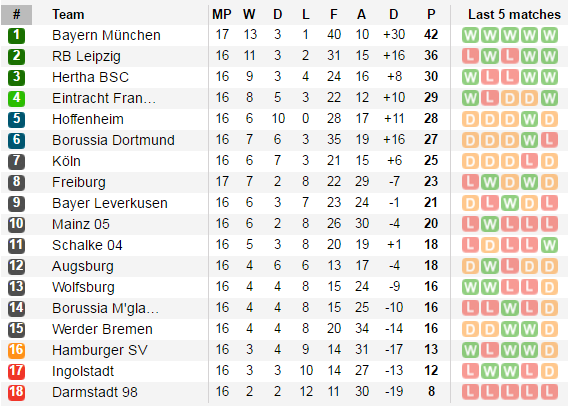Click RB Leipzig's first loss form icon

470,56
